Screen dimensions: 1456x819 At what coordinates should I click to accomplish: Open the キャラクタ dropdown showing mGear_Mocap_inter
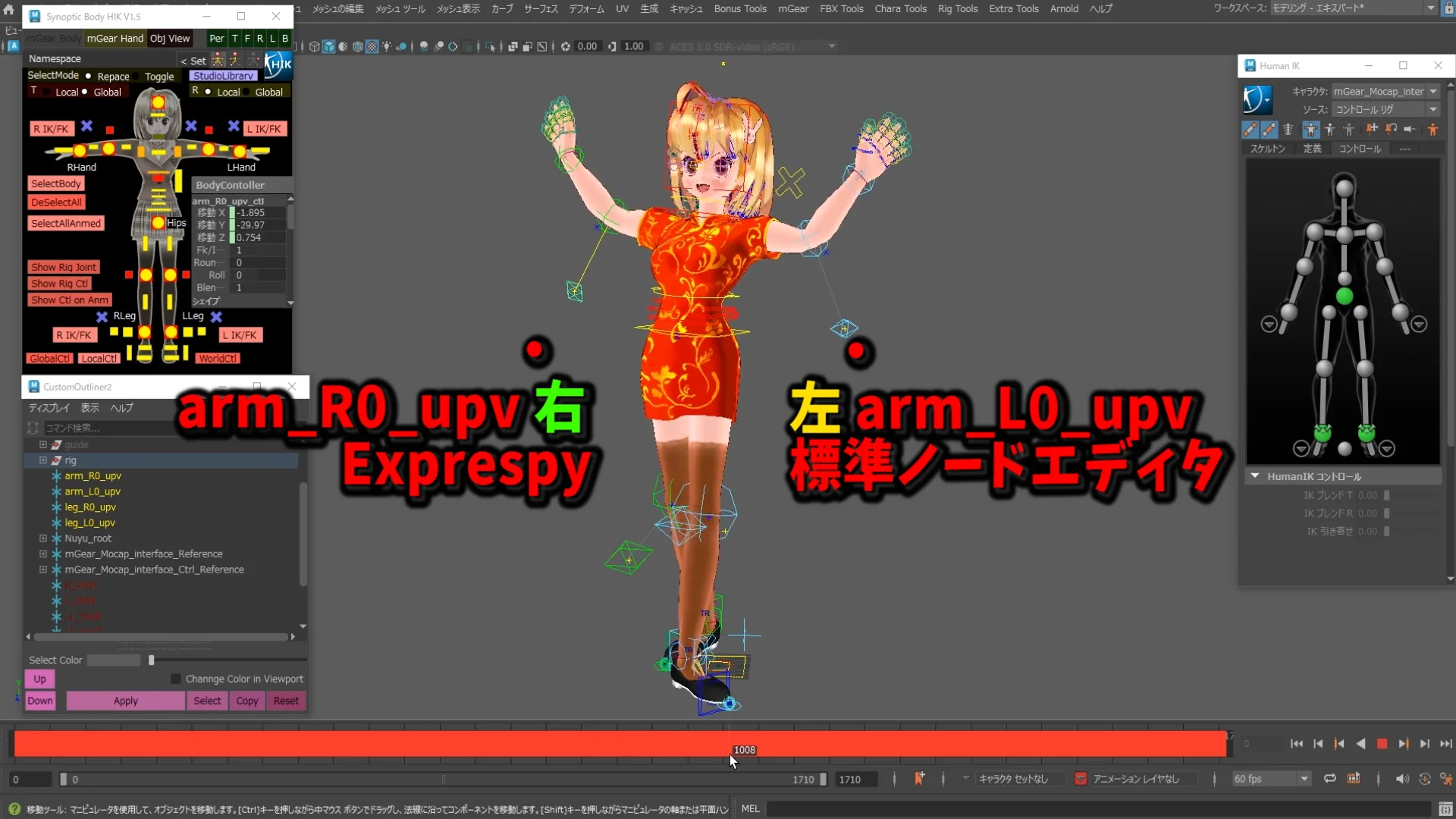coord(1432,91)
